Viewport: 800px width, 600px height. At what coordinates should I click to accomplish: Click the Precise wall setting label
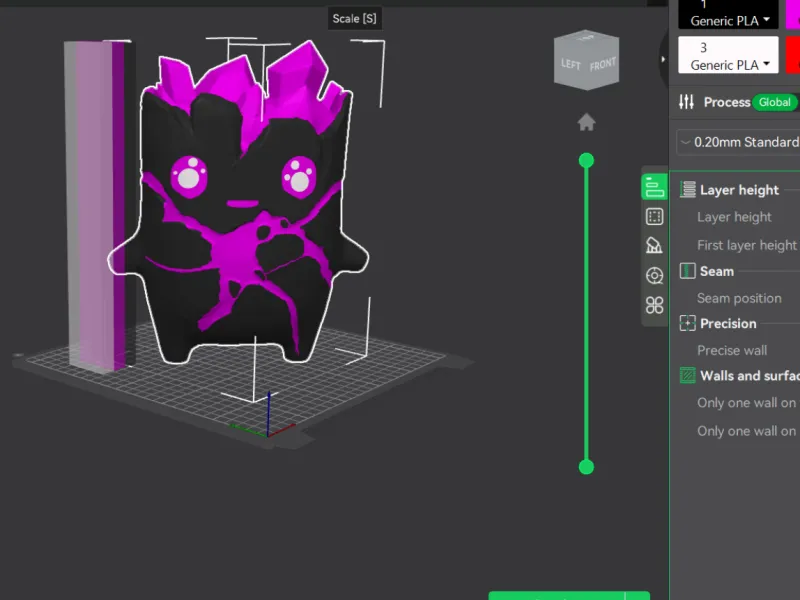point(732,350)
